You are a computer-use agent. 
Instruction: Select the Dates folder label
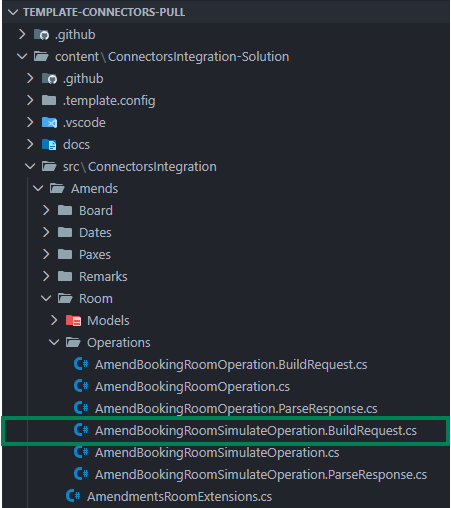click(95, 233)
